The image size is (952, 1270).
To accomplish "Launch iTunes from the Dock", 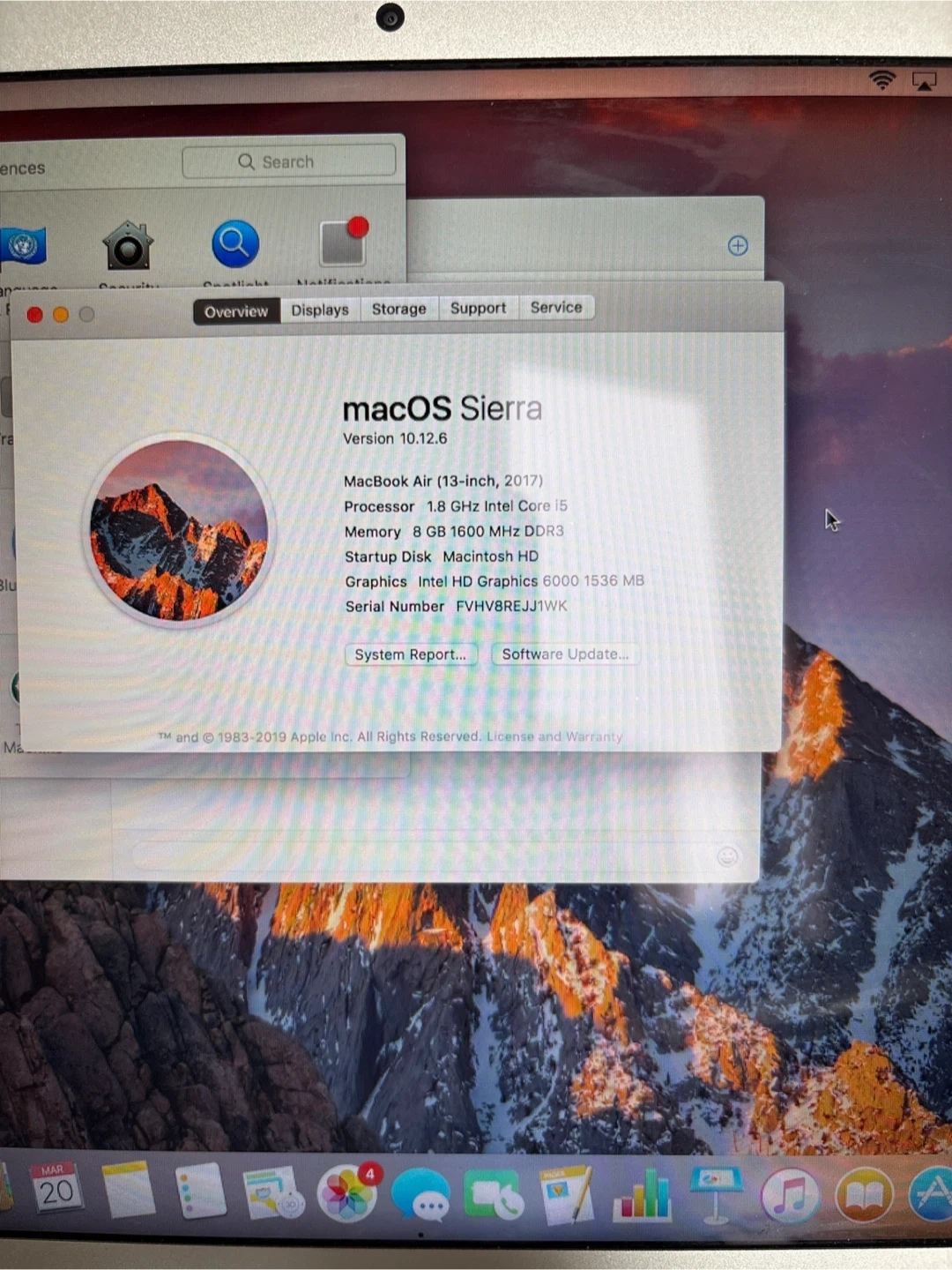I will [789, 1196].
